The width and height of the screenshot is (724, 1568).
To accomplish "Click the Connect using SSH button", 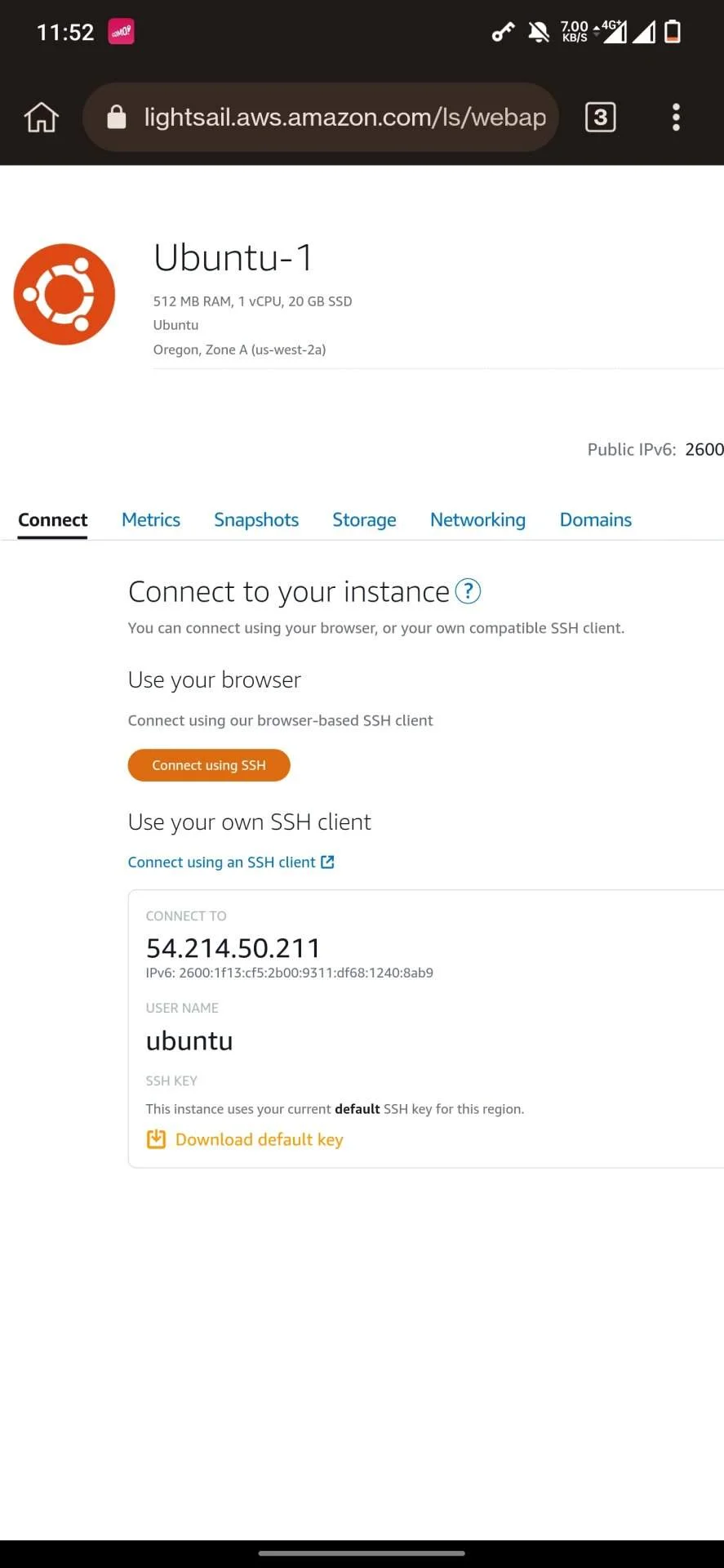I will coord(209,765).
